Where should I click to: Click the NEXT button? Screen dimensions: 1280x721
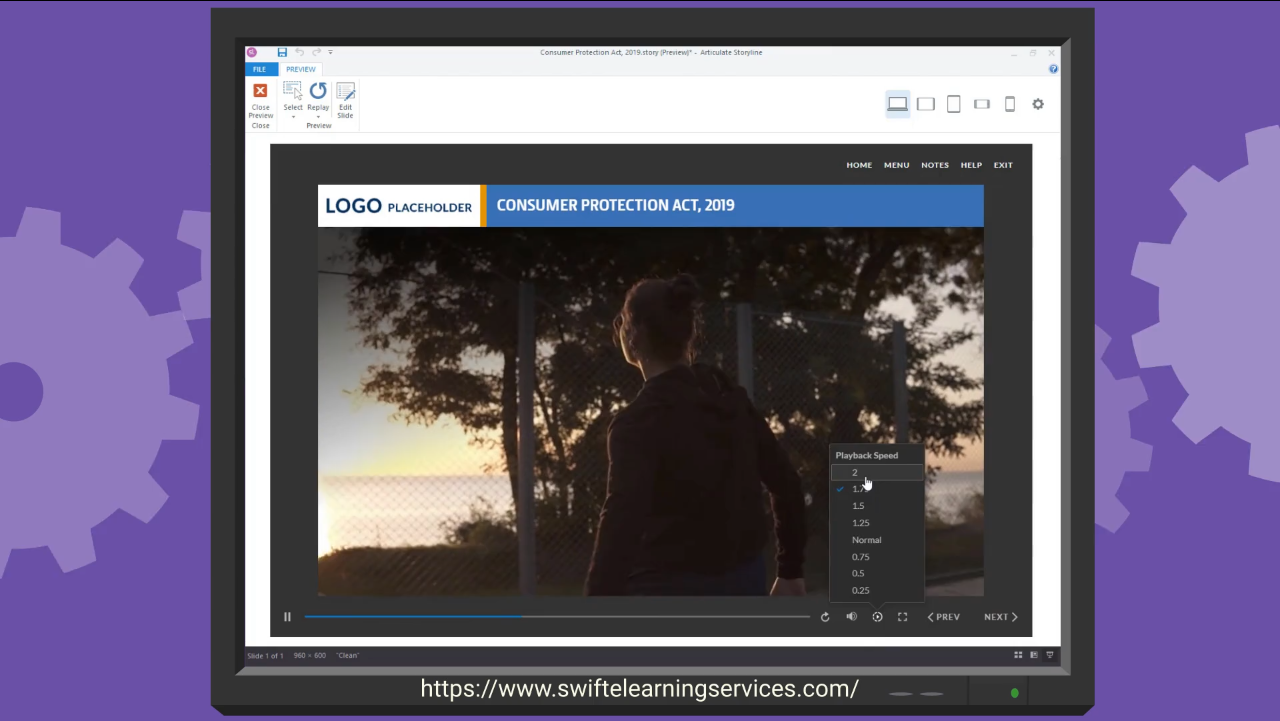[1000, 617]
